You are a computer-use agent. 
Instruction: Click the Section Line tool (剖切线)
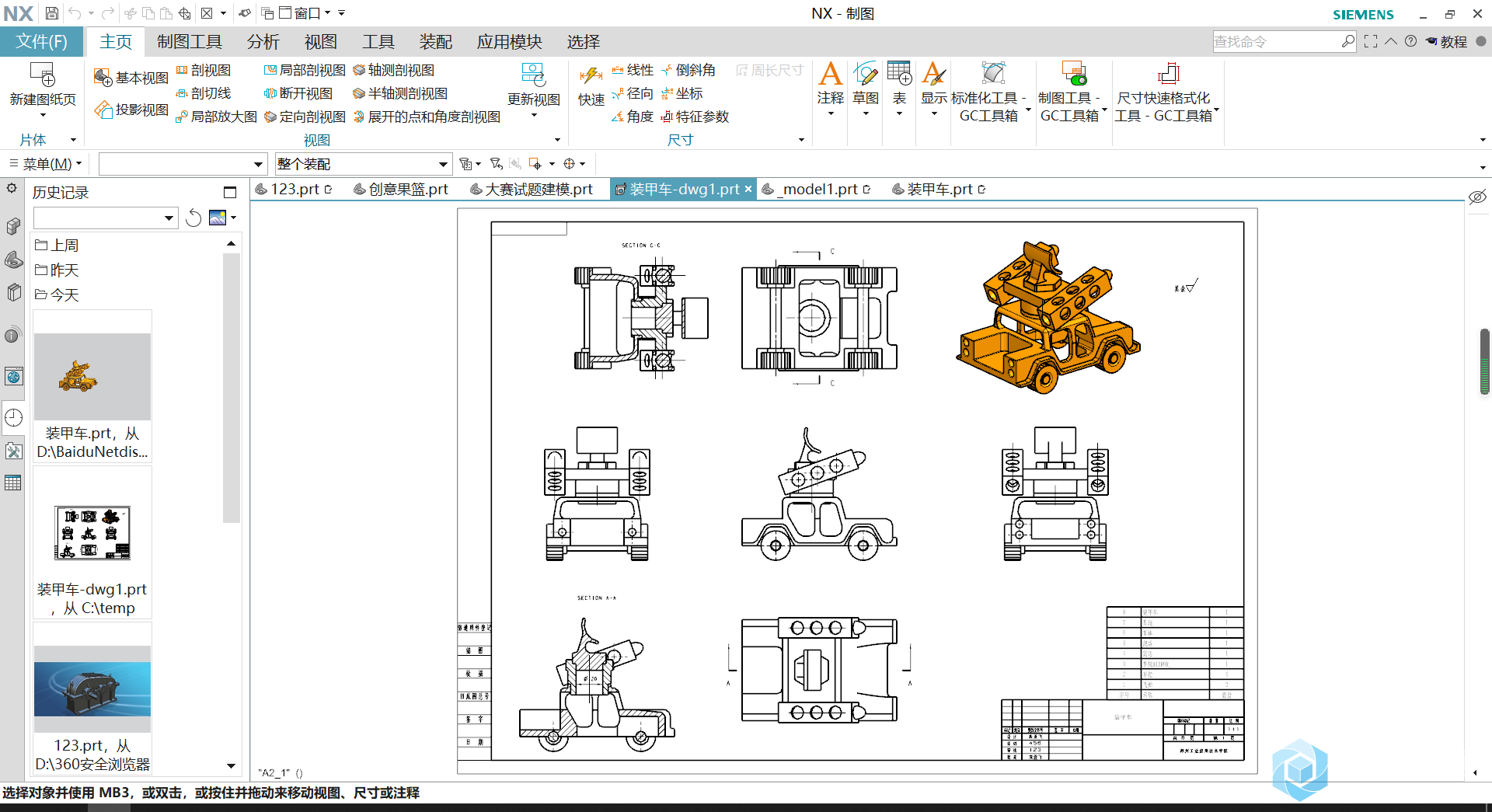point(203,93)
